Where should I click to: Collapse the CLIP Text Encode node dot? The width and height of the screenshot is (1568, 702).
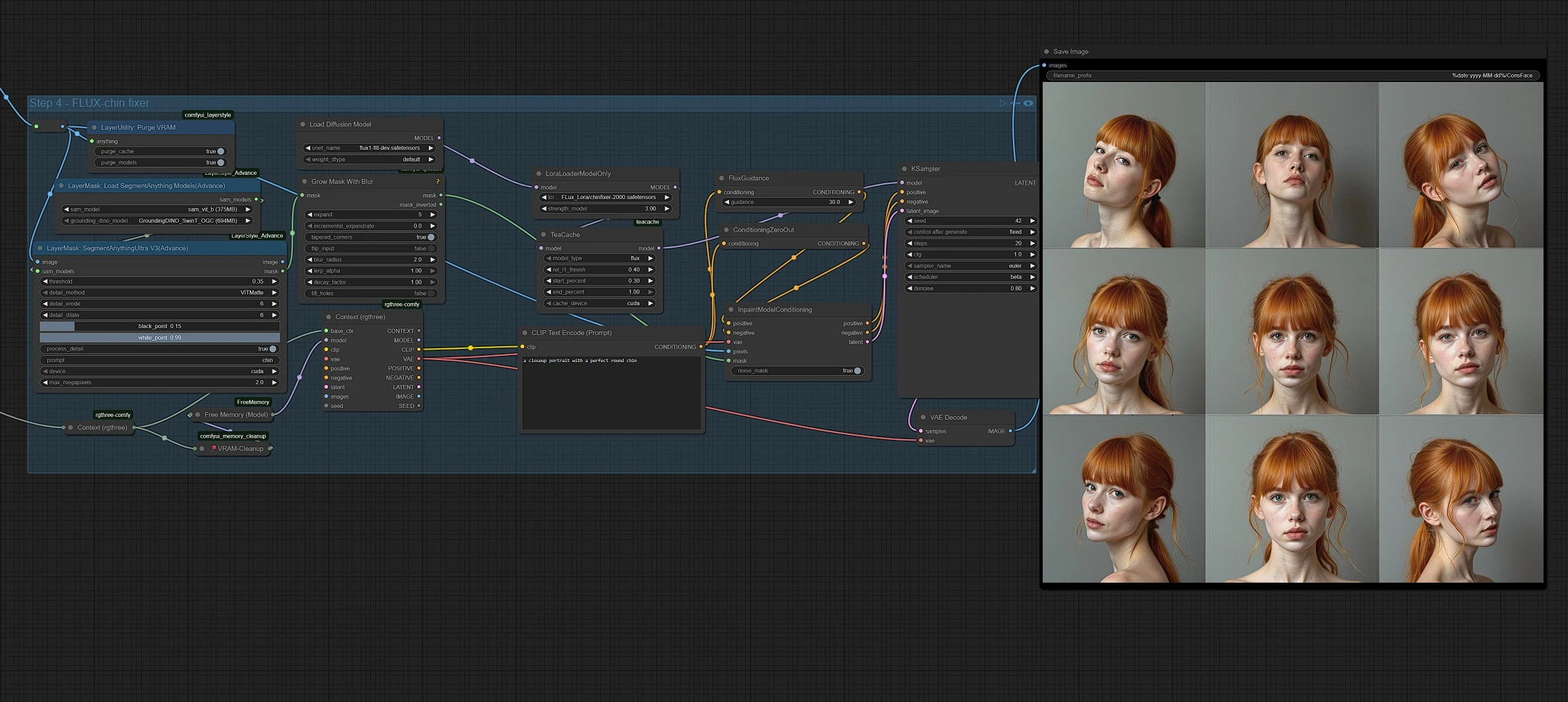525,333
